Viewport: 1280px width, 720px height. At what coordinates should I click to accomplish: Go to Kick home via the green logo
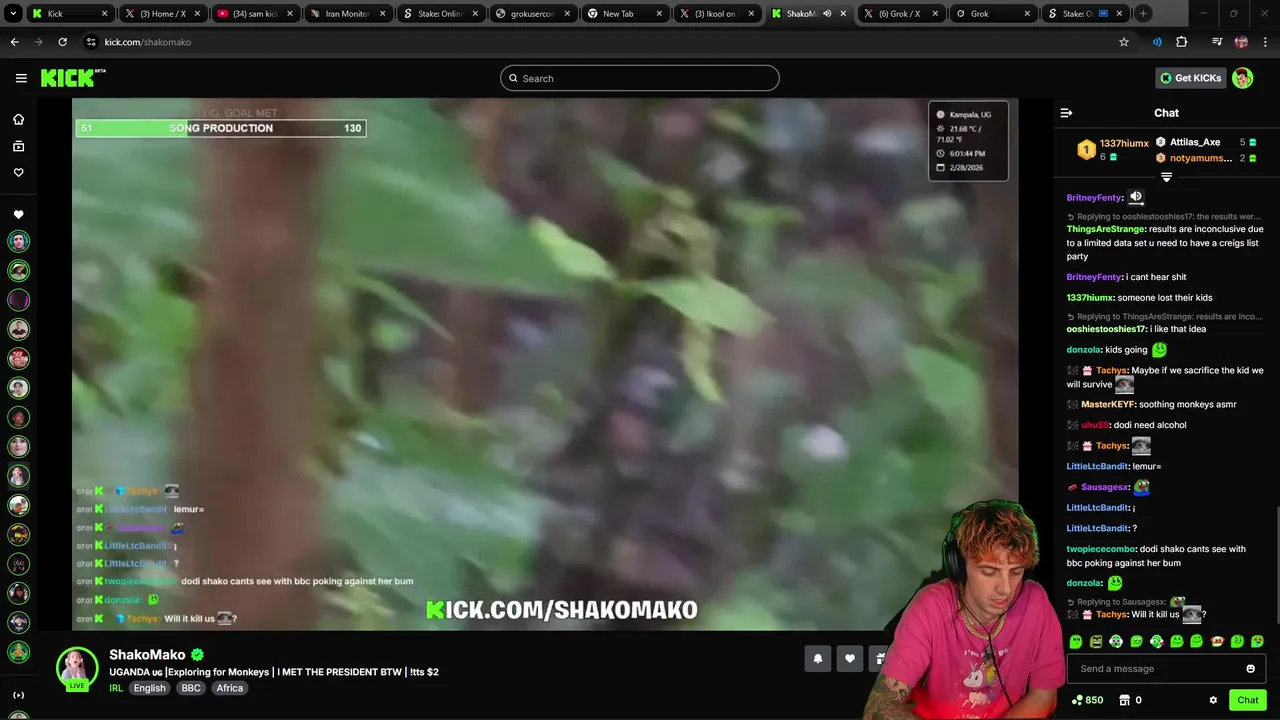(x=73, y=78)
